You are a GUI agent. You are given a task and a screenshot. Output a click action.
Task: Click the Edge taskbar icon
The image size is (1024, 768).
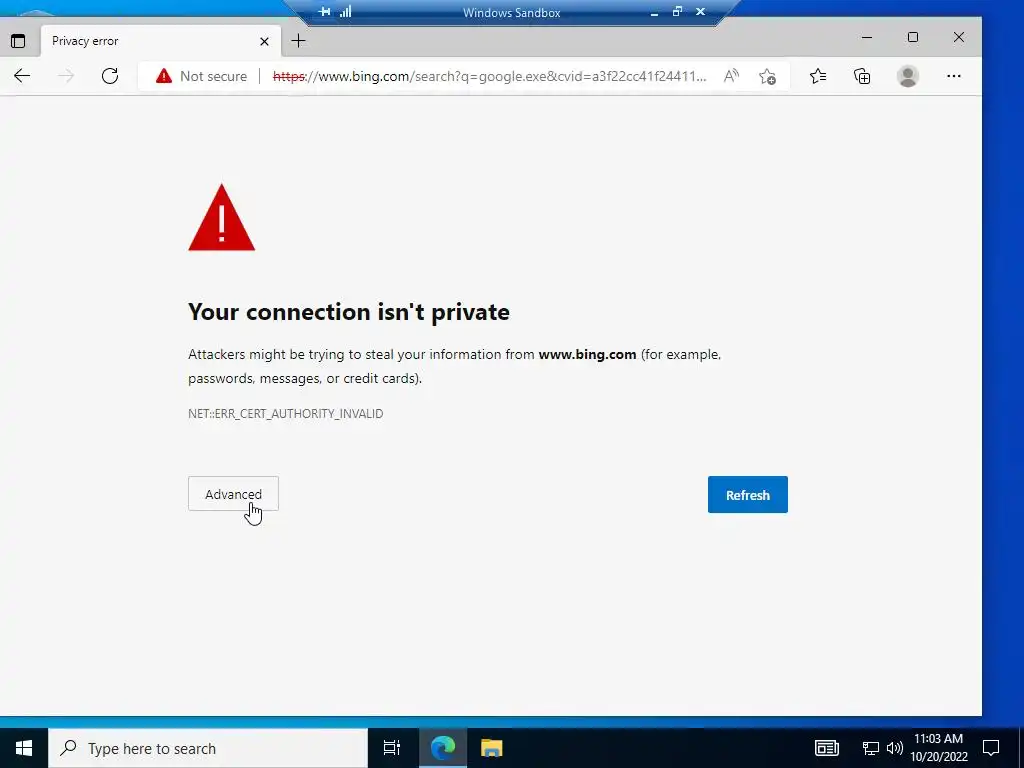(x=443, y=748)
